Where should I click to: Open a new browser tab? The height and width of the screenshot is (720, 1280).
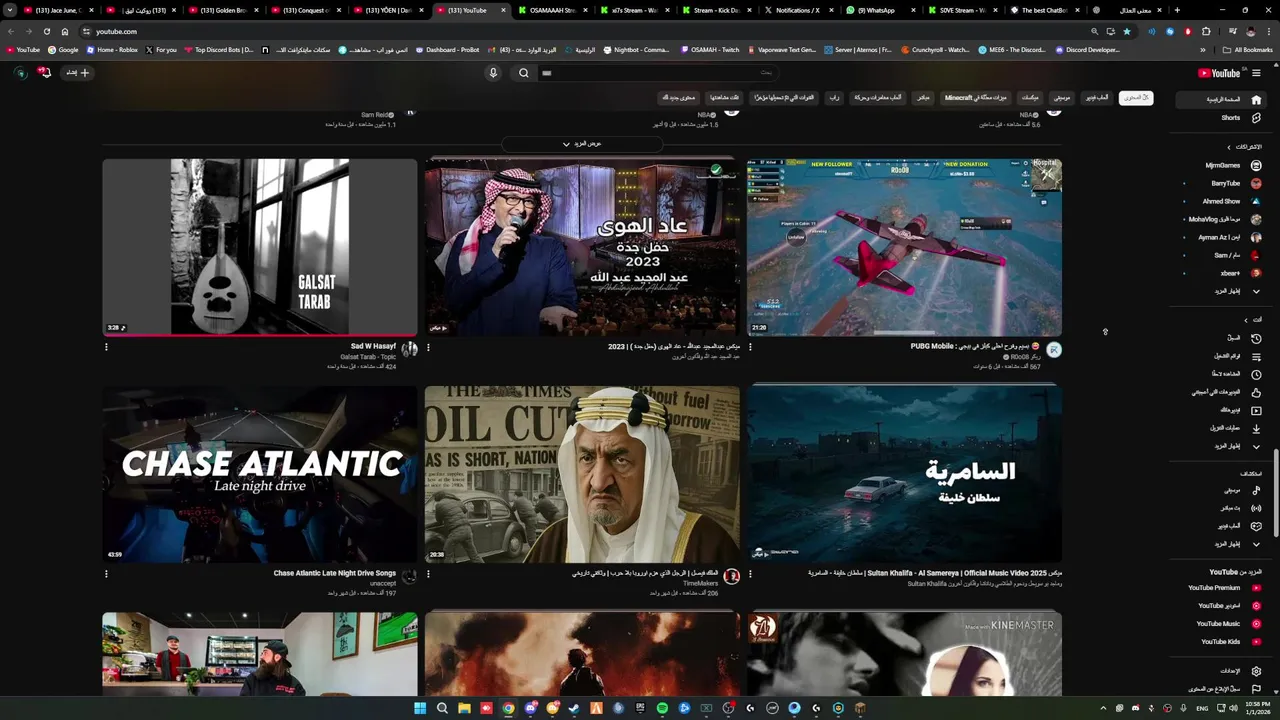point(1177,10)
